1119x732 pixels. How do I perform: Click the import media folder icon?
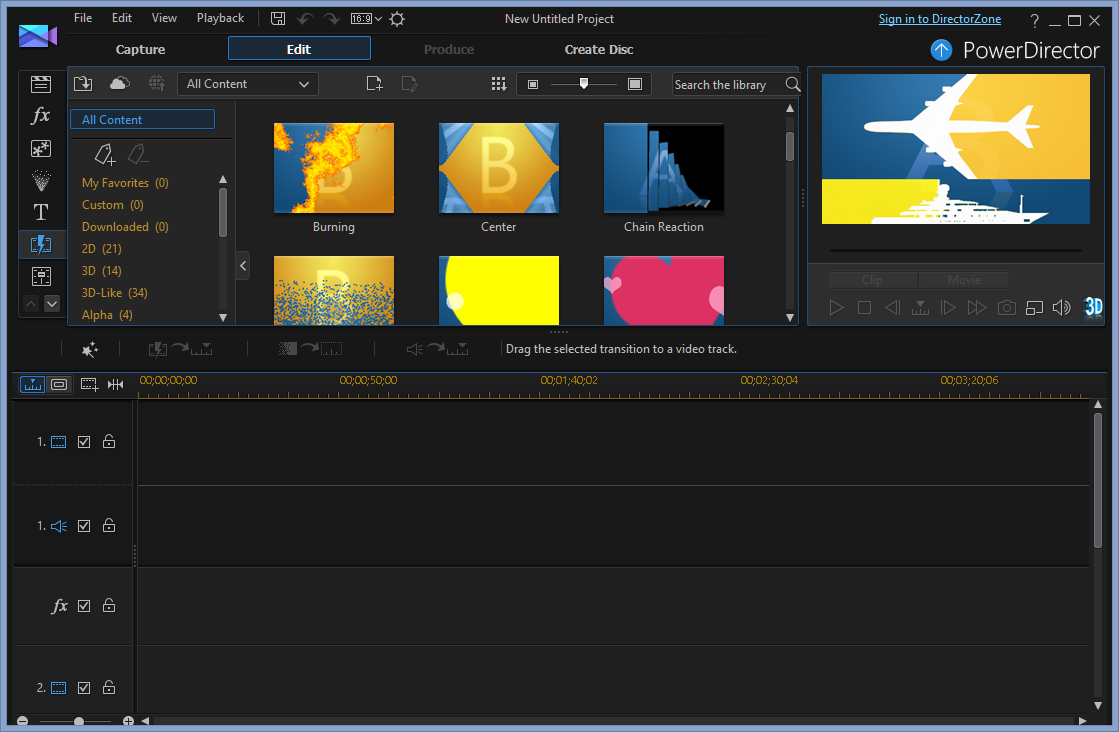[83, 83]
